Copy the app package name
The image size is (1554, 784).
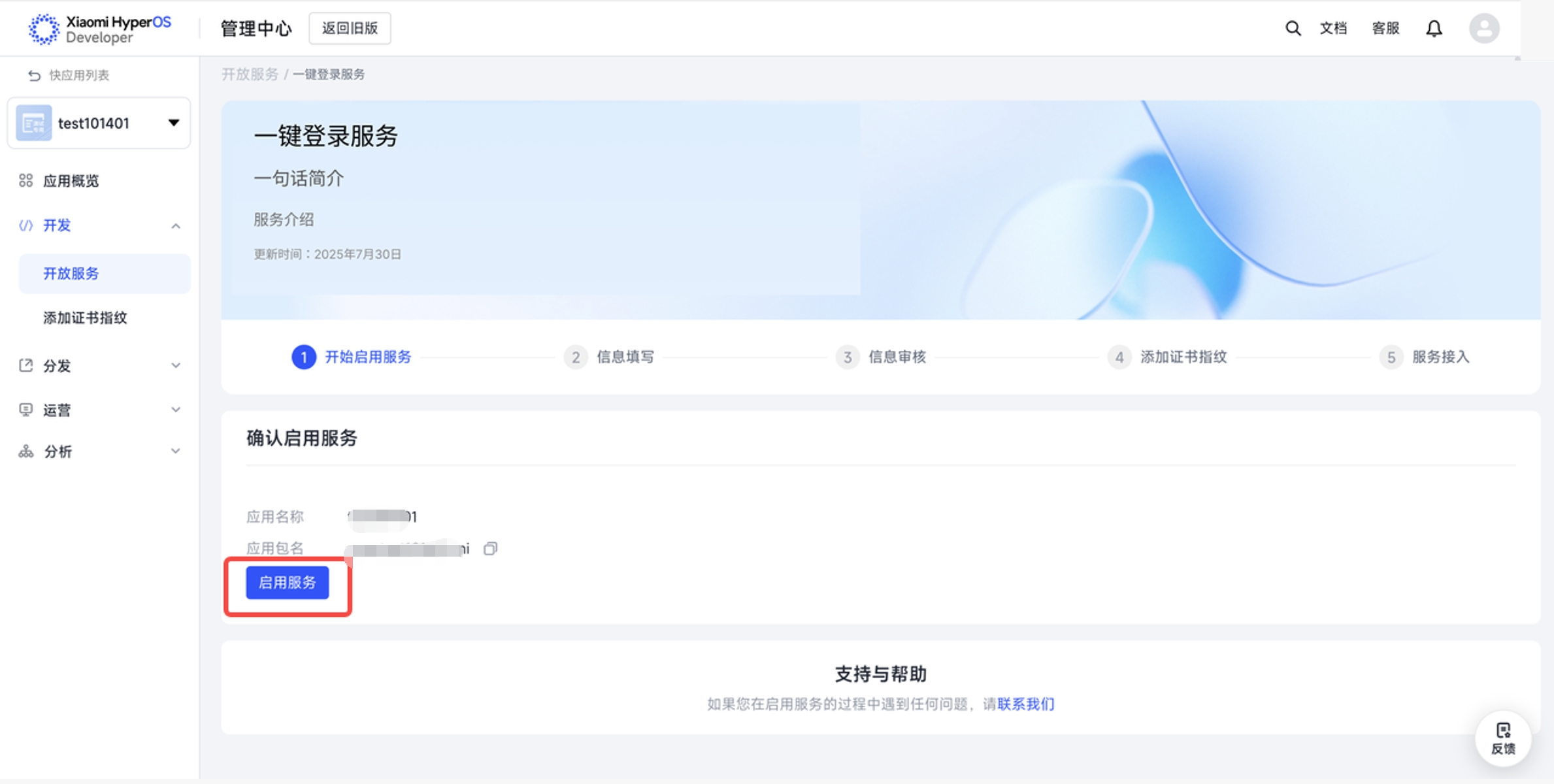pos(490,549)
